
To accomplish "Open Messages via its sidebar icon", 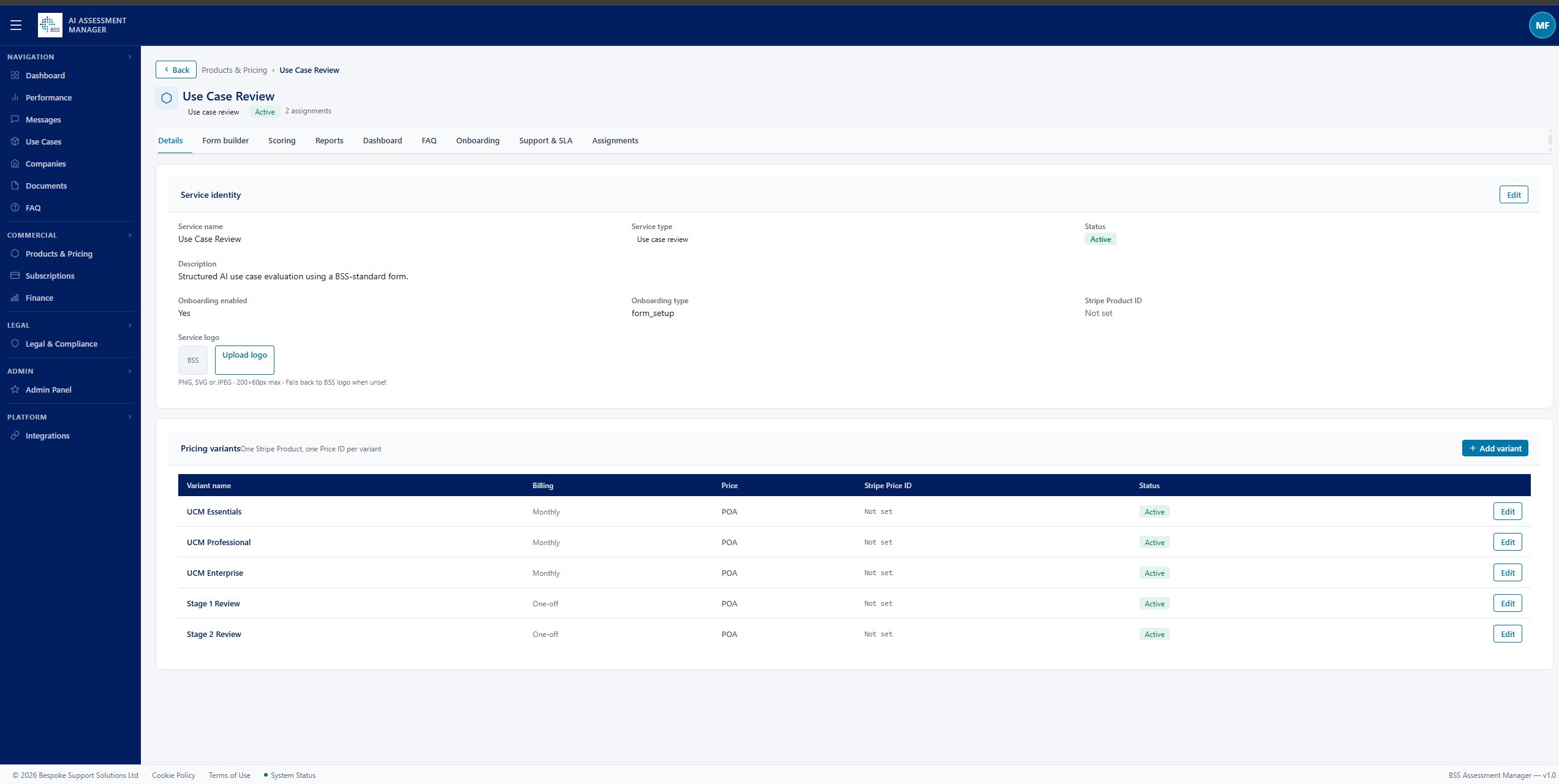I will pos(15,119).
